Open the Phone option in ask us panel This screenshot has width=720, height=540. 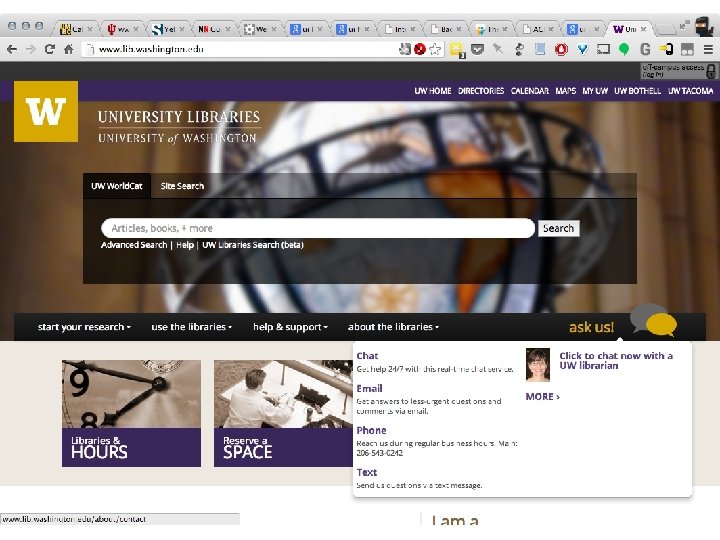pyautogui.click(x=371, y=431)
